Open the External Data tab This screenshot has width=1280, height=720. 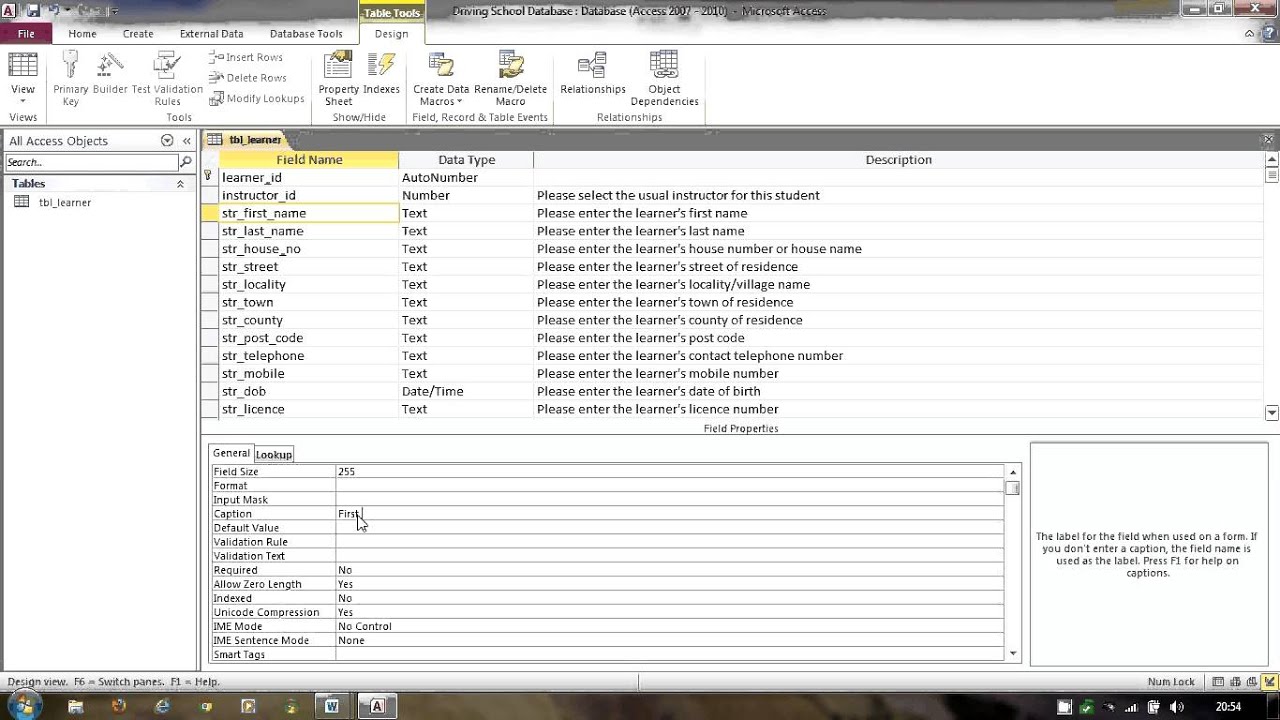point(211,33)
